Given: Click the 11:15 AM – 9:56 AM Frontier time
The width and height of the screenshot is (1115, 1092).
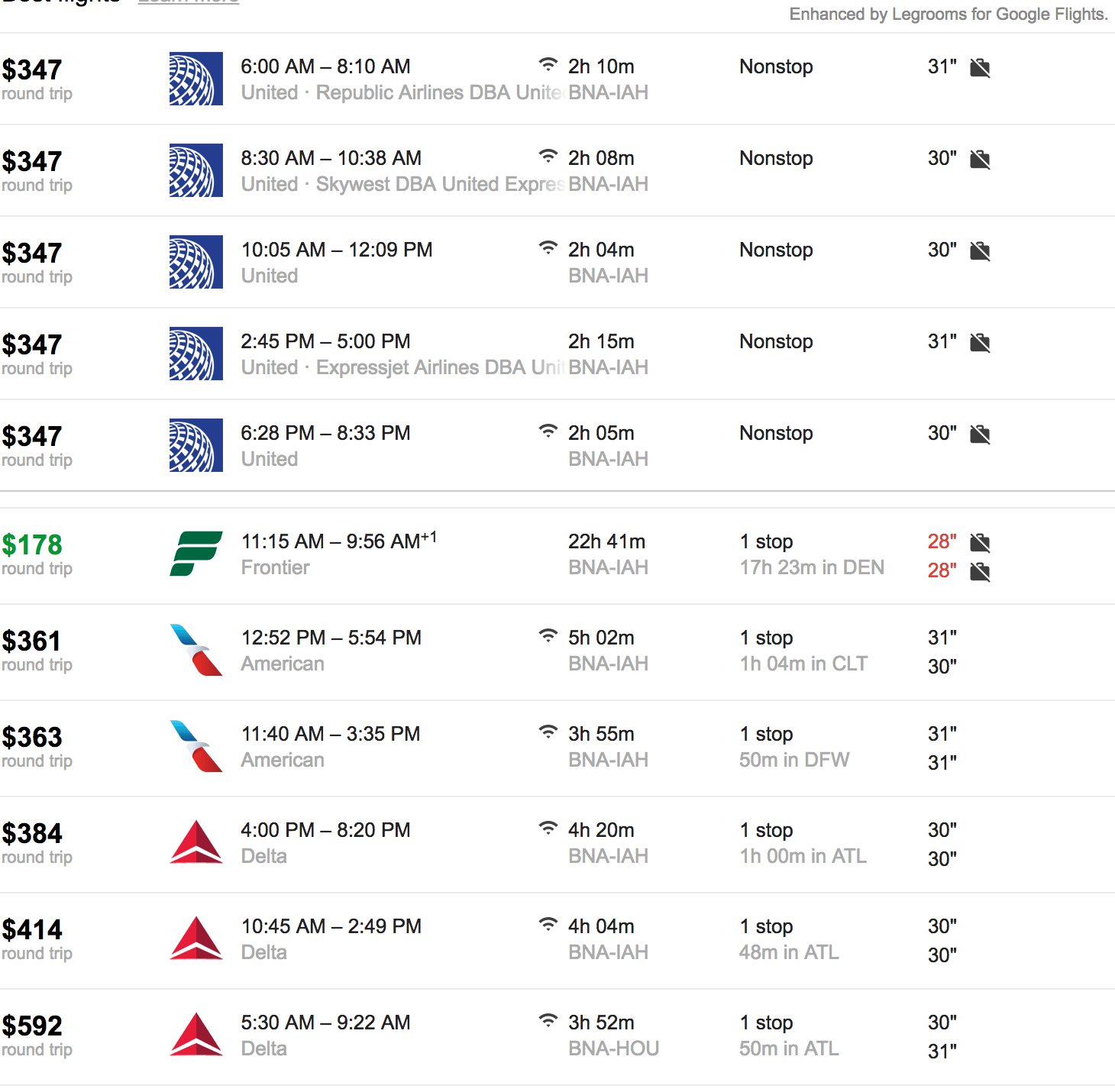Looking at the screenshot, I should pos(339,541).
